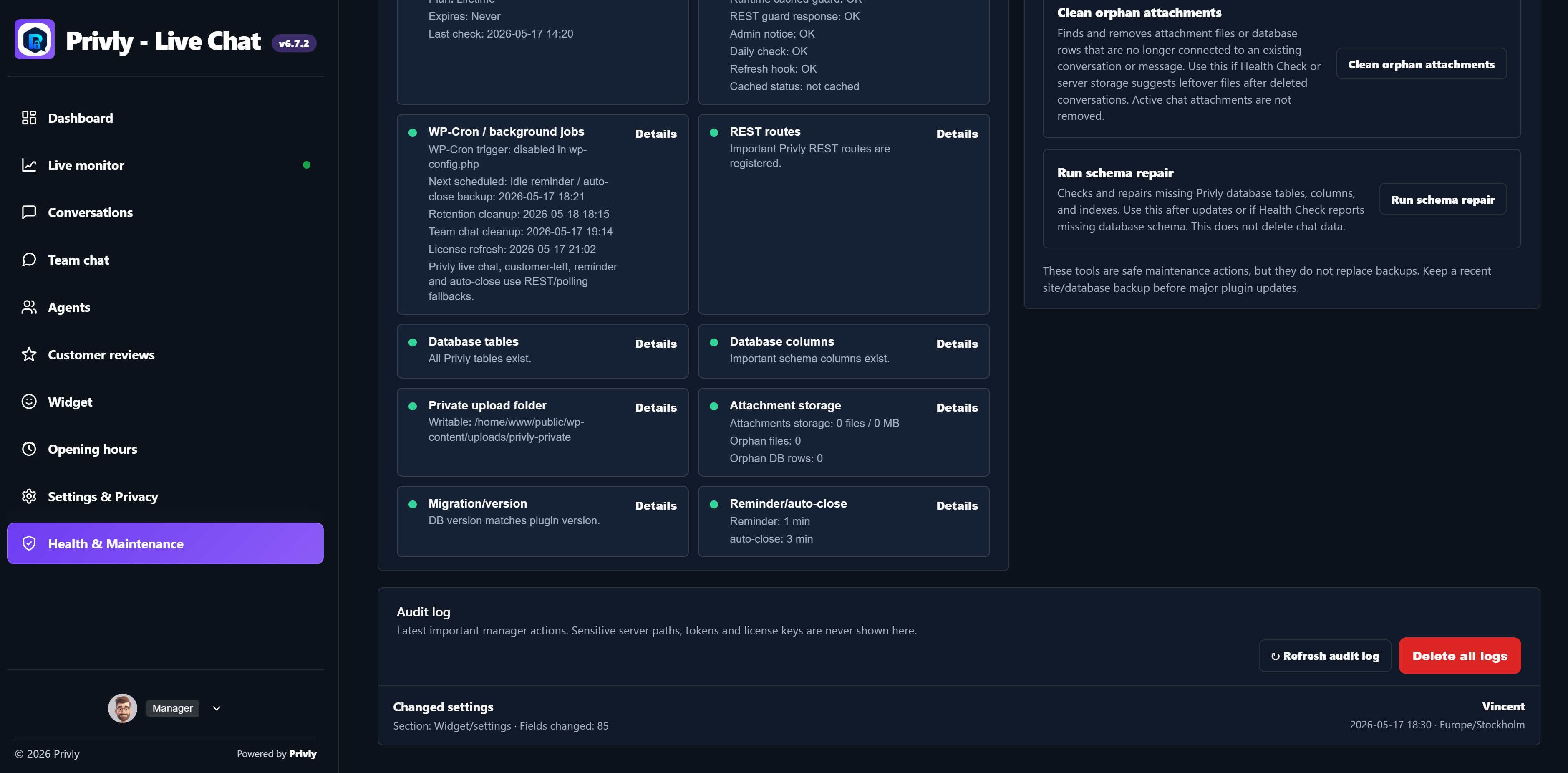This screenshot has height=773, width=1568.
Task: Go to Conversations
Action: 166,212
